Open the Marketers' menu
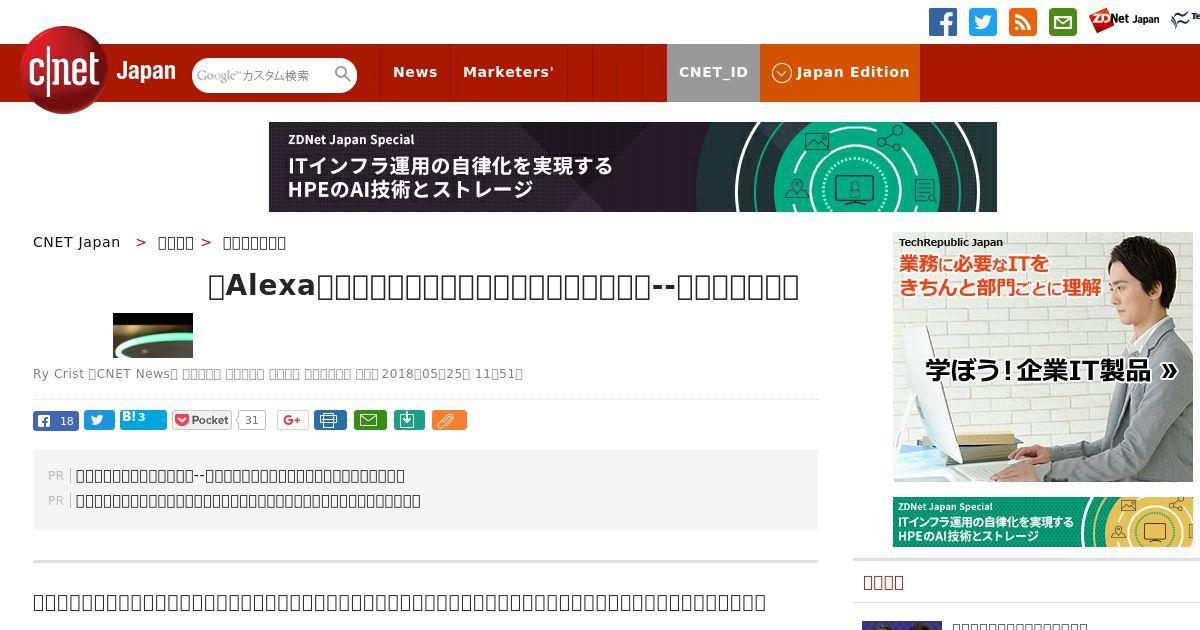Screen dimensions: 1200x630 pyautogui.click(x=508, y=72)
